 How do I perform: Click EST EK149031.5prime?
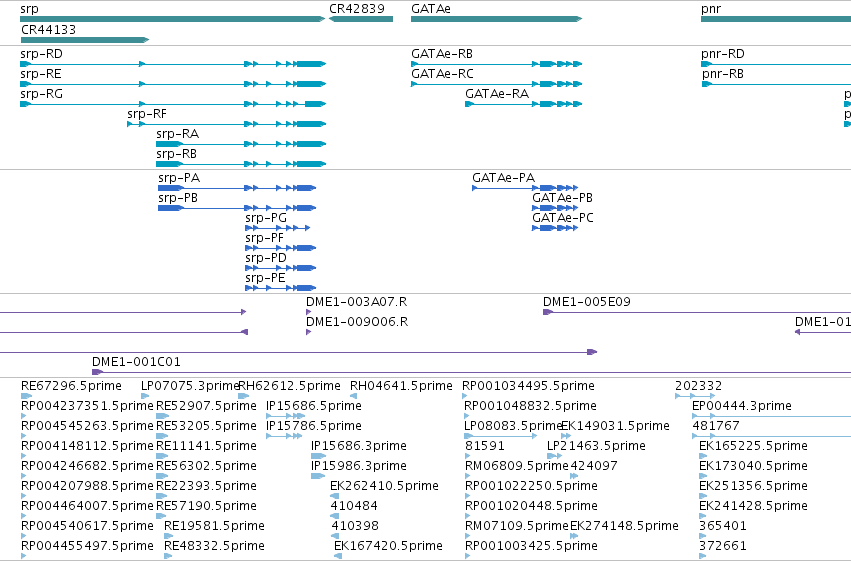(x=566, y=436)
